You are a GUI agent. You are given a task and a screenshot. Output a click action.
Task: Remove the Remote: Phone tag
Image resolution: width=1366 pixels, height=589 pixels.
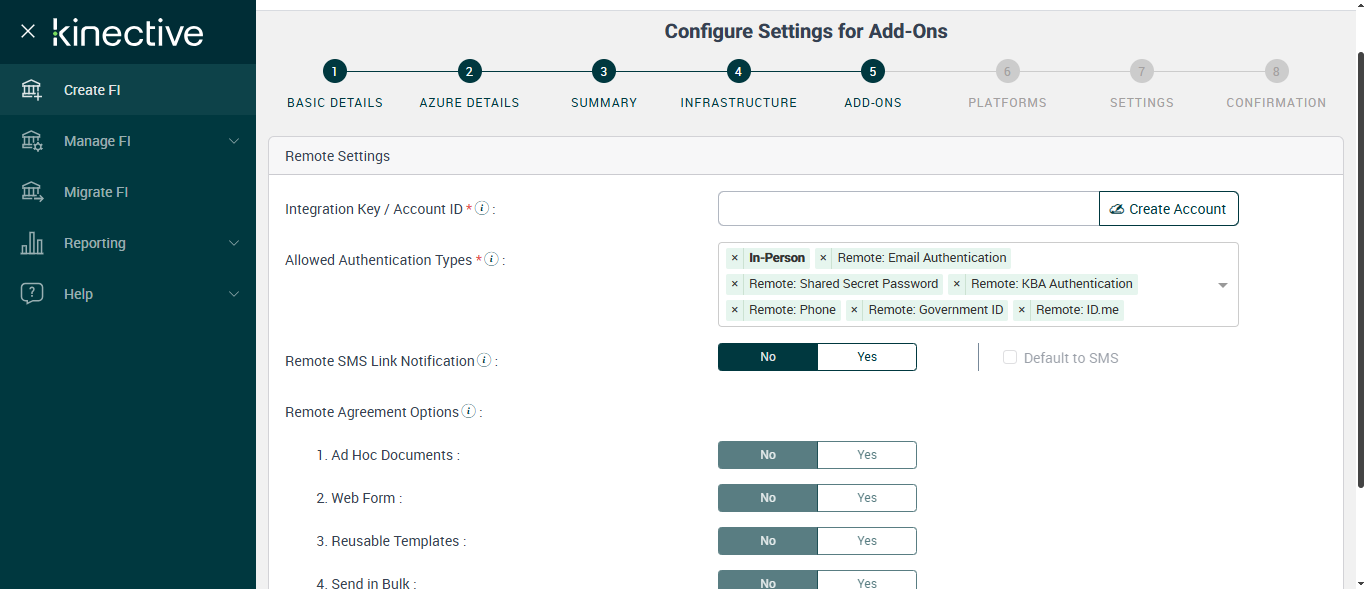point(735,310)
